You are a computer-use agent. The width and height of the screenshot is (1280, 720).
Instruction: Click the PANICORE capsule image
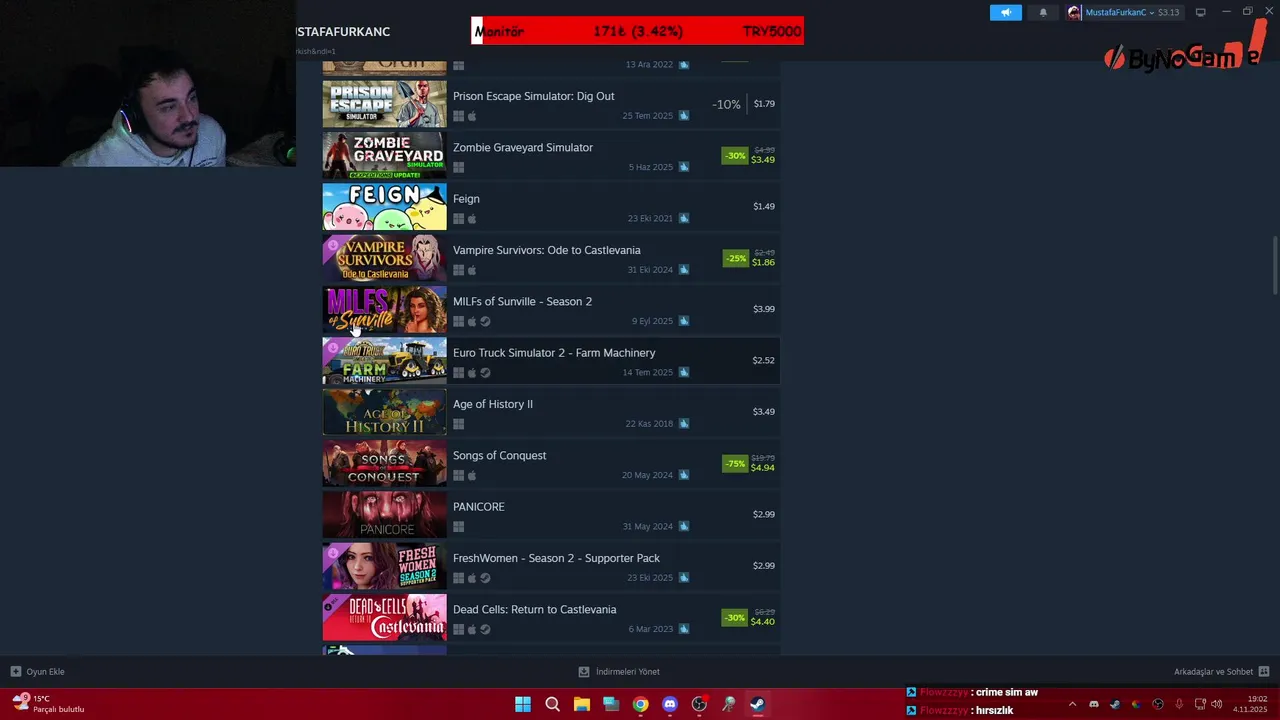(384, 514)
